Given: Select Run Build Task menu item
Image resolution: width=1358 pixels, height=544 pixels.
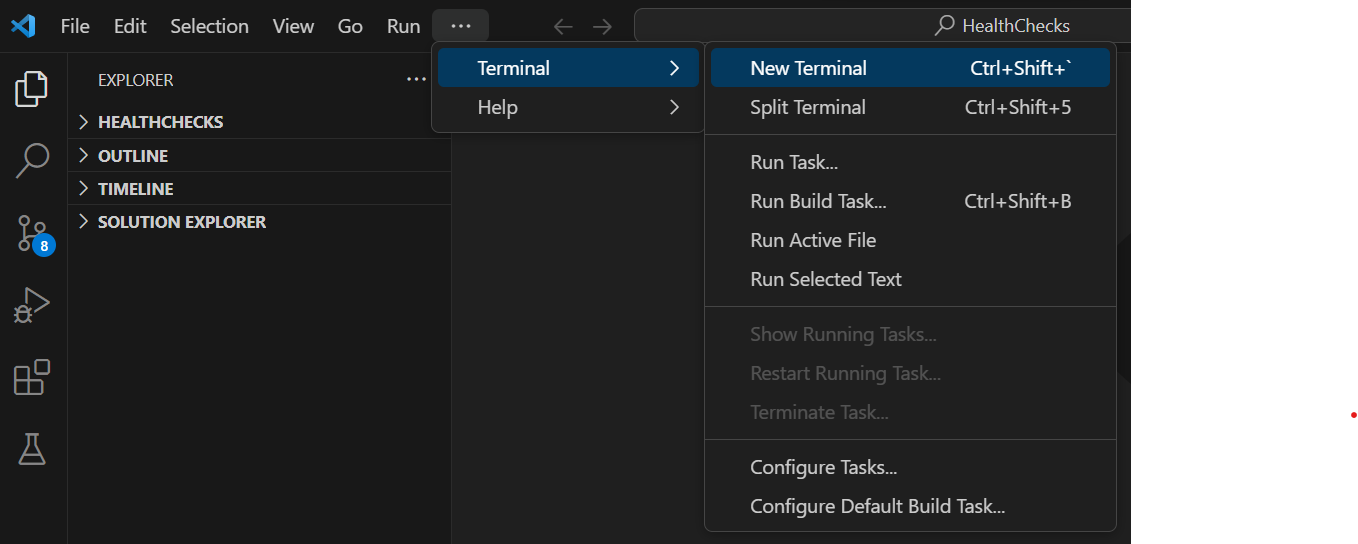Looking at the screenshot, I should point(910,201).
